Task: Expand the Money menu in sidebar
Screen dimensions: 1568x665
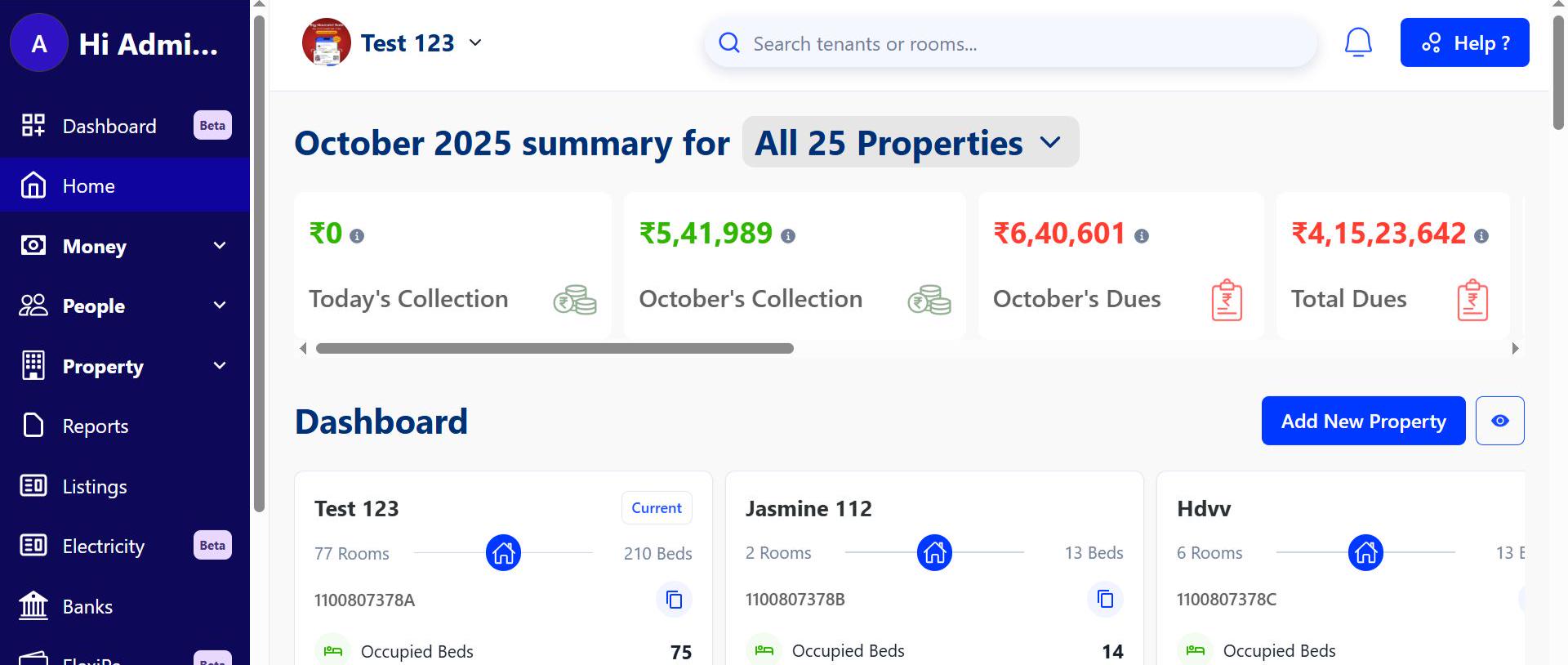Action: coord(125,246)
